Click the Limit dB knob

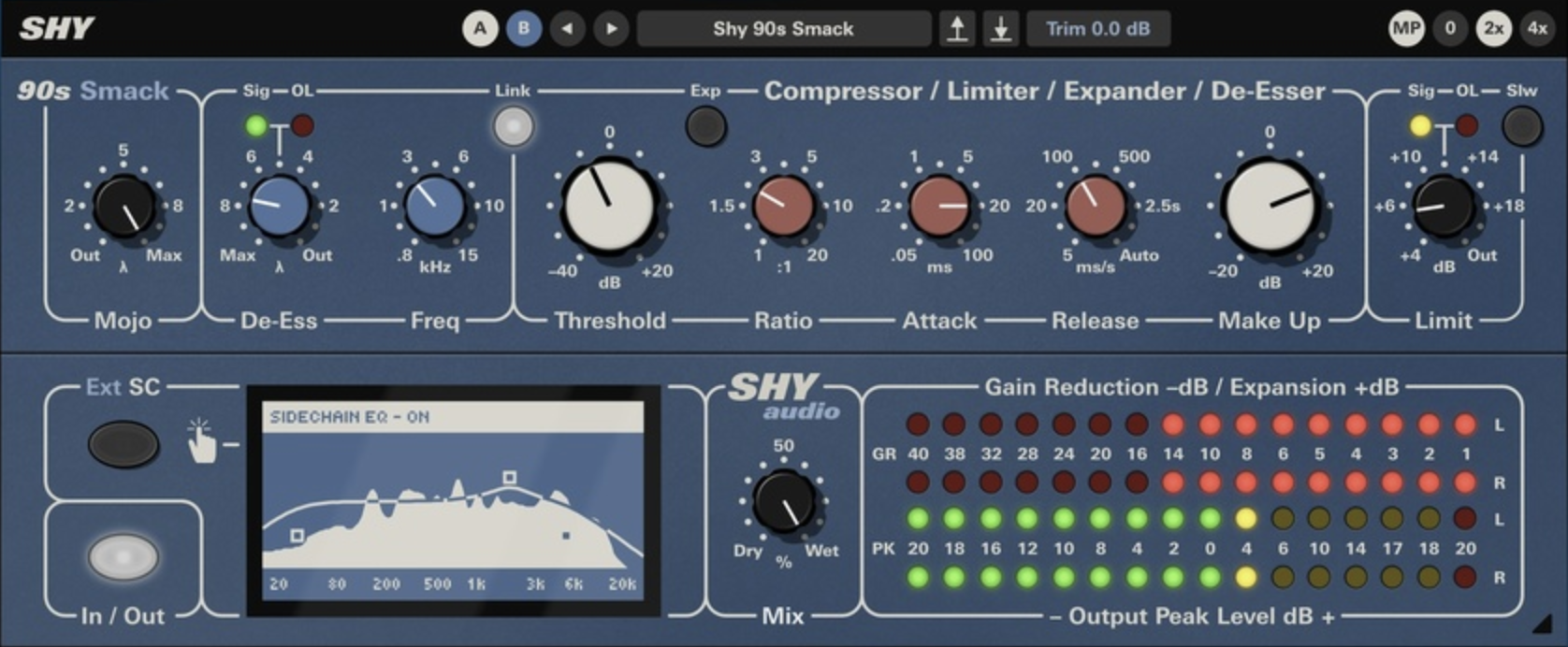click(x=1444, y=206)
